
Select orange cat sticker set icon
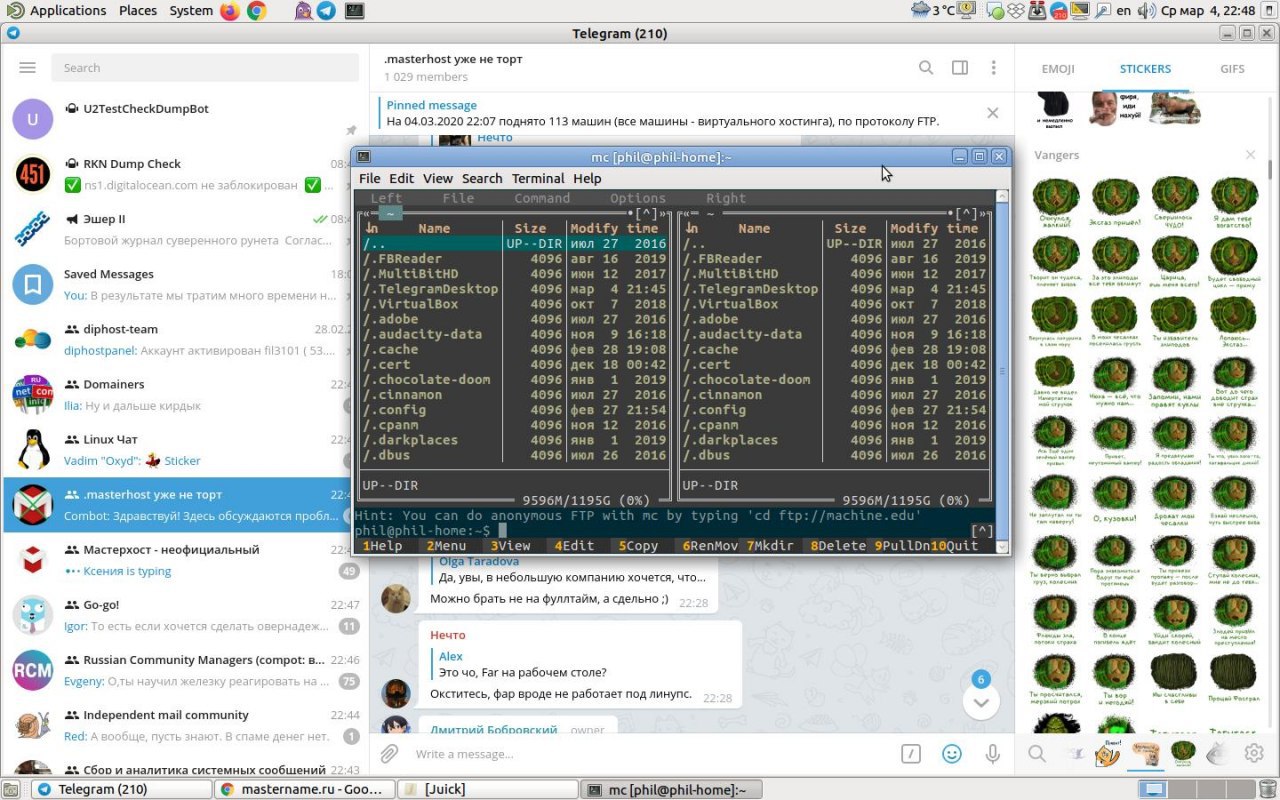pos(1108,754)
